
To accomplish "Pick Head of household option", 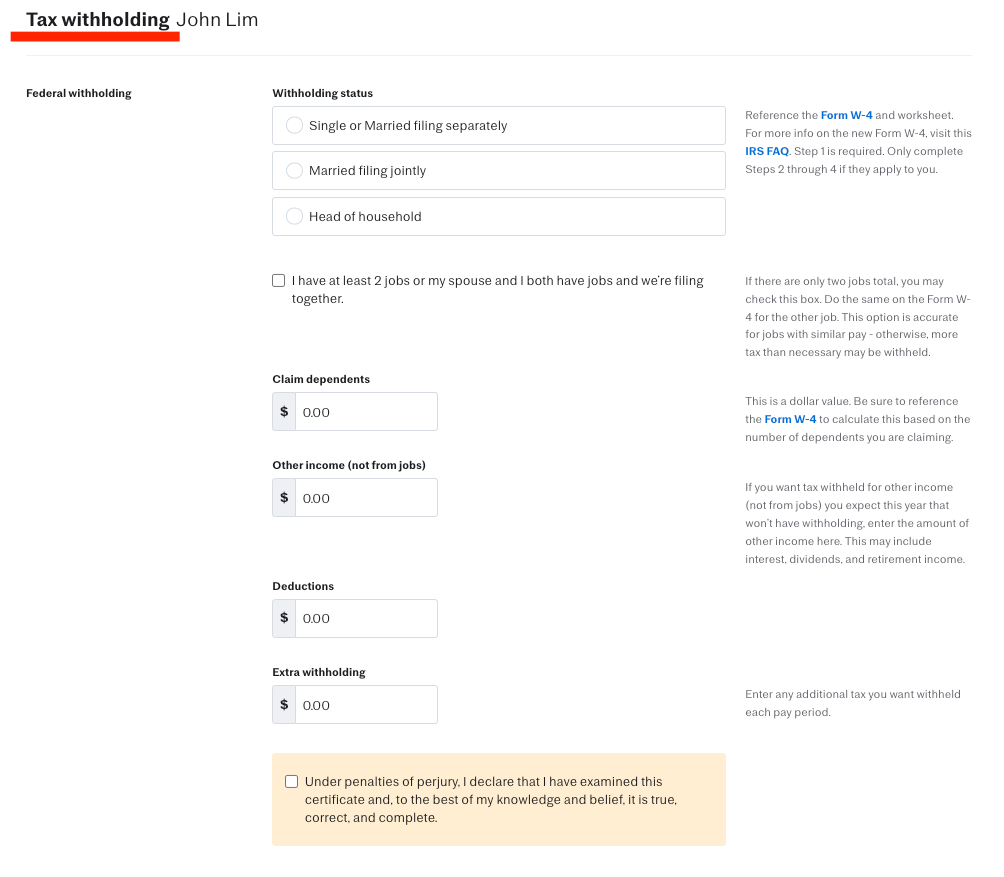I will (x=294, y=216).
